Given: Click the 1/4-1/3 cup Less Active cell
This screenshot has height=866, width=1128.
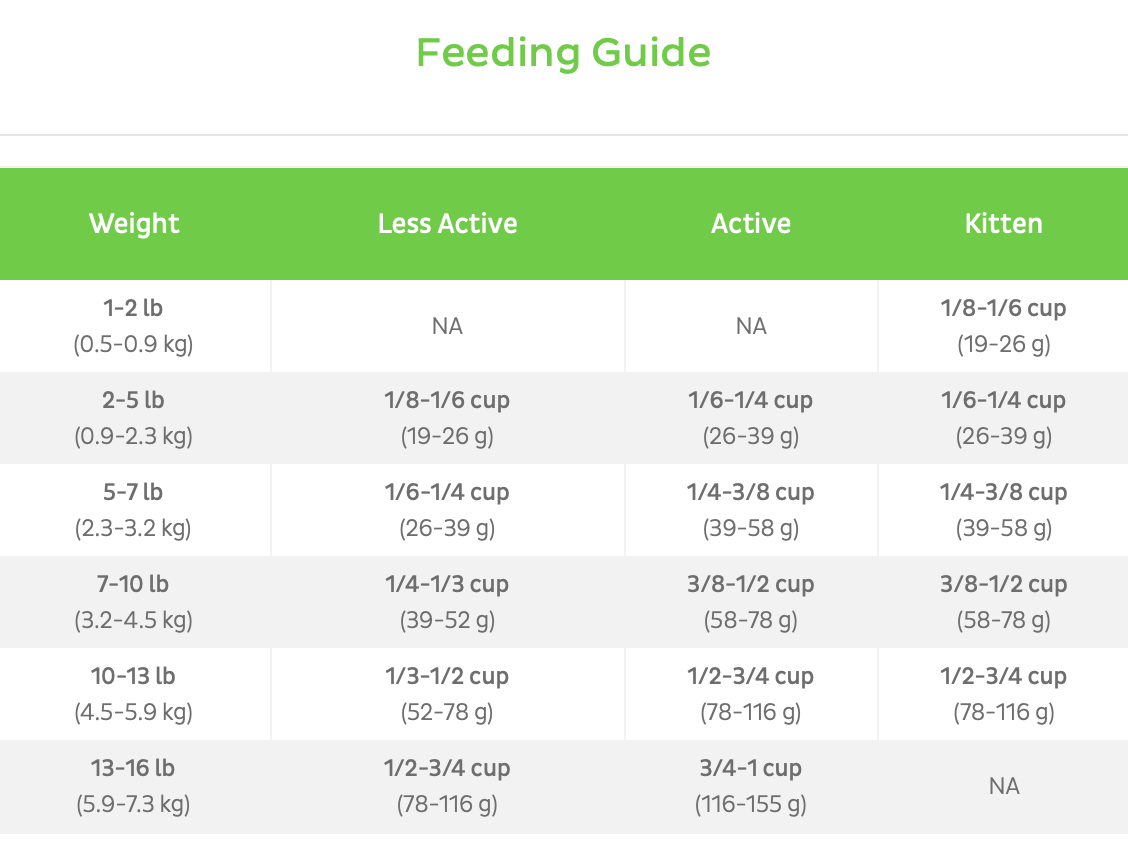Looking at the screenshot, I should click(x=447, y=602).
